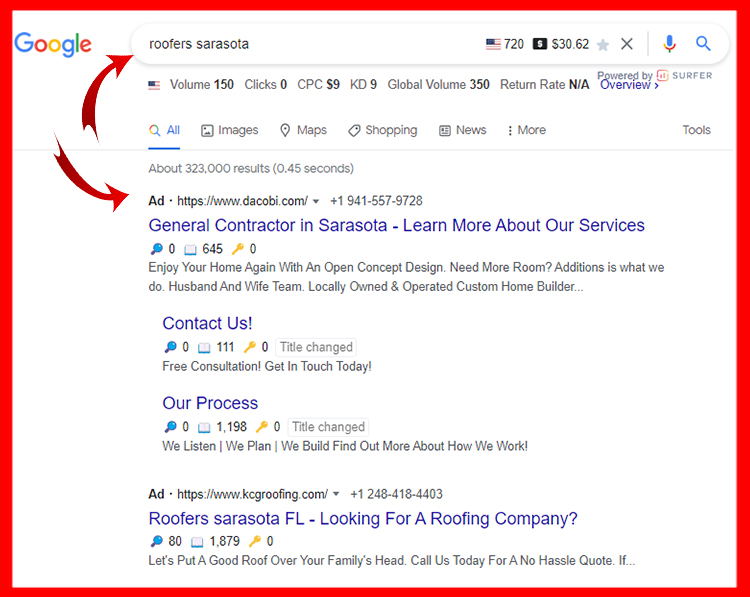Click the Clicks 0 metric
Screen dimensions: 750x597
pos(266,85)
